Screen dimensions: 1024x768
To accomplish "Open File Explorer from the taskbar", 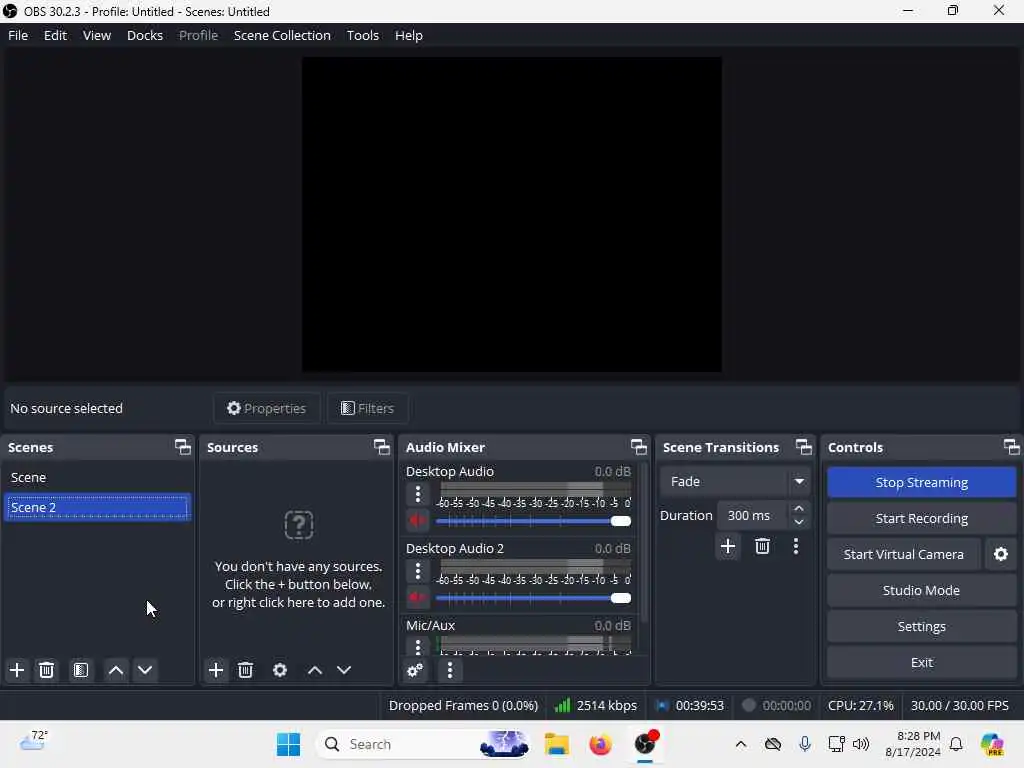I will click(556, 744).
